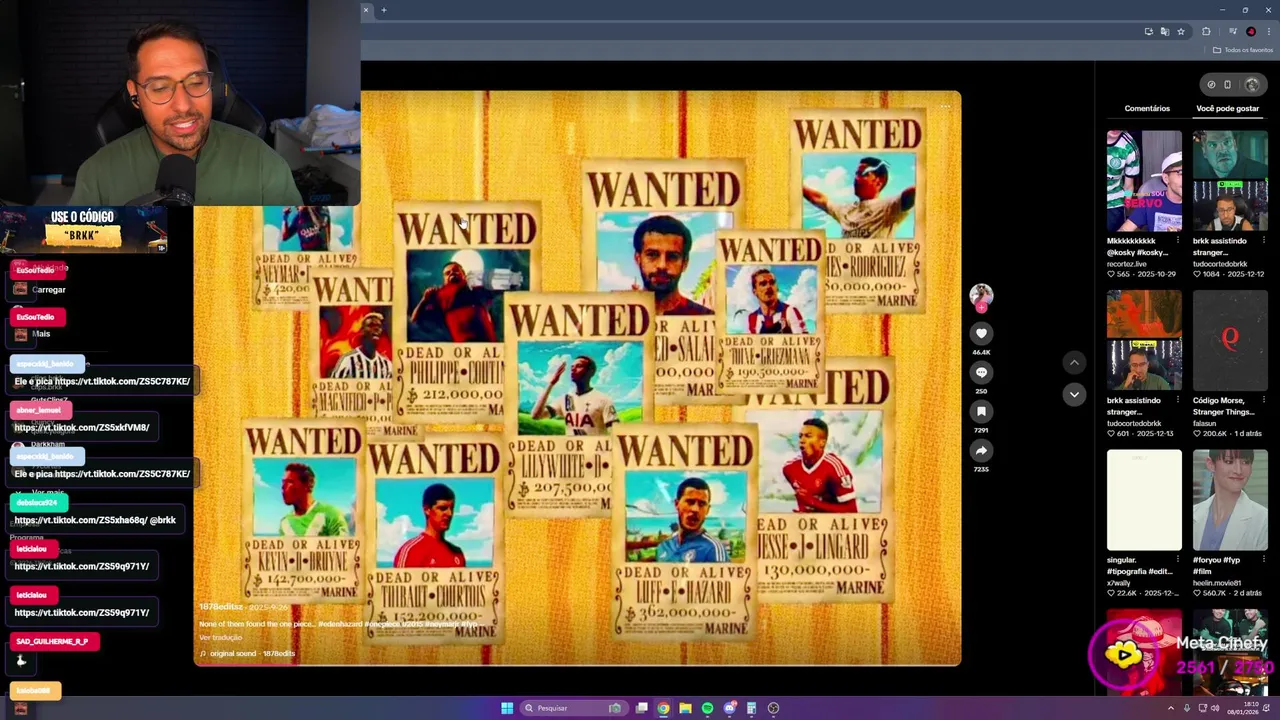Bookmark this page with the Chrome star icon
This screenshot has height=720, width=1280.
point(1180,31)
